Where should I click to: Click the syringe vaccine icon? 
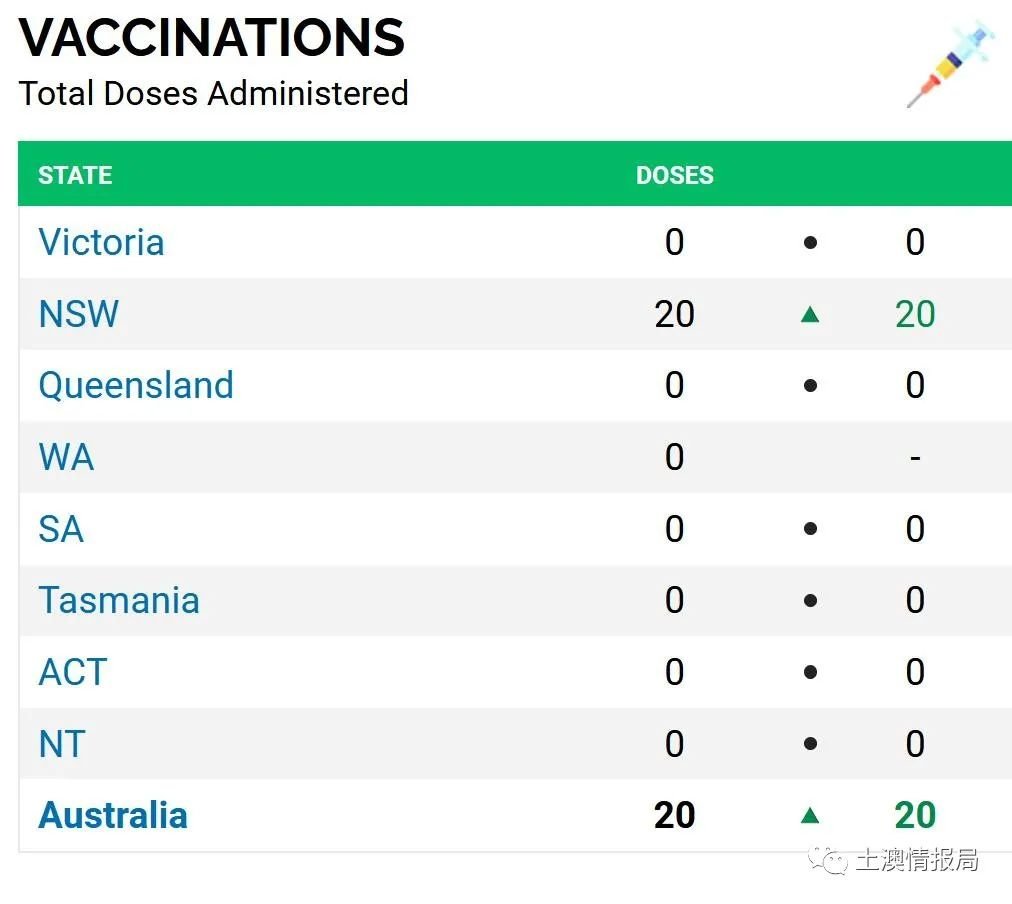950,63
